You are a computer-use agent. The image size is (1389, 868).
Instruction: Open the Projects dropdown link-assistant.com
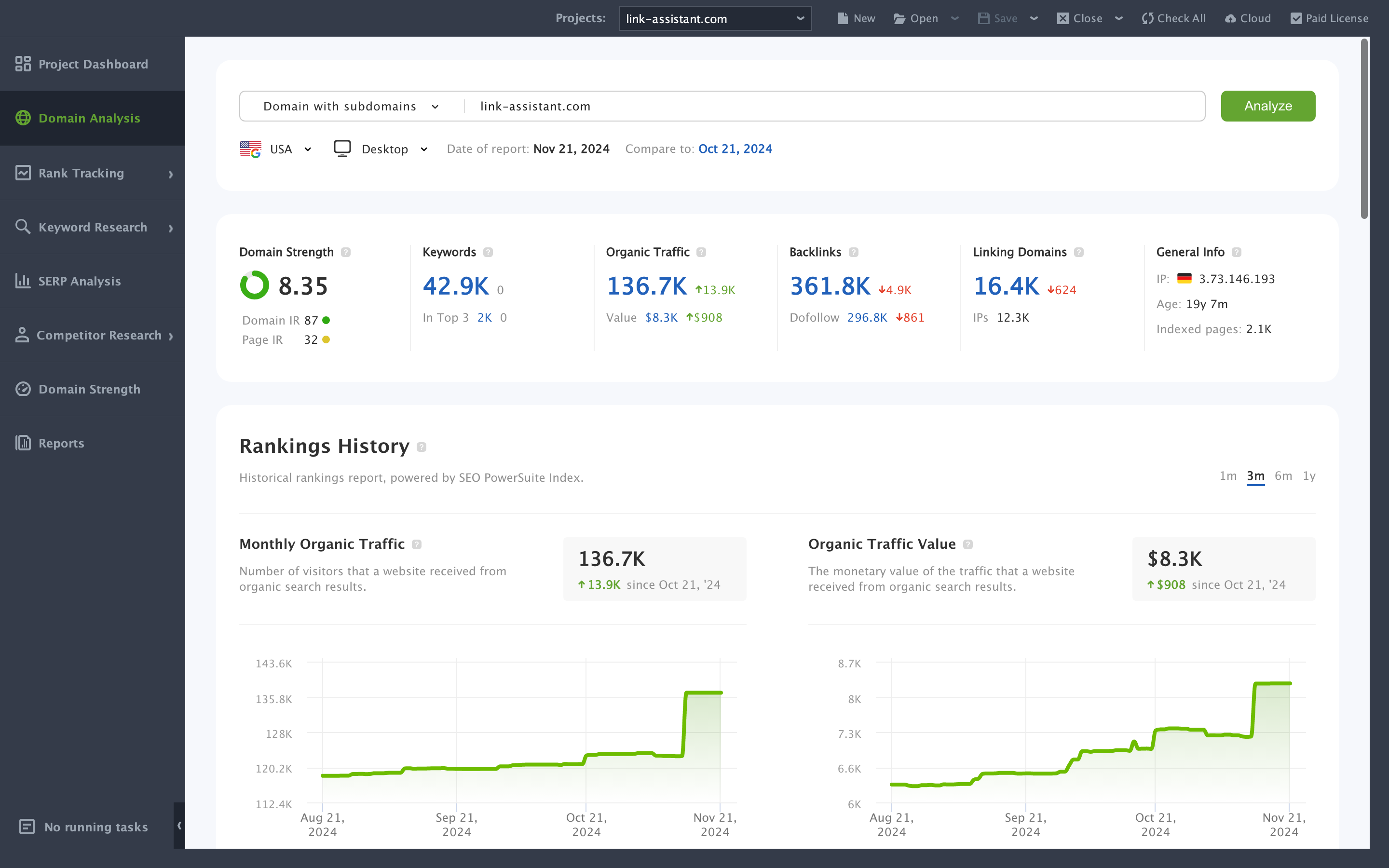coord(715,18)
